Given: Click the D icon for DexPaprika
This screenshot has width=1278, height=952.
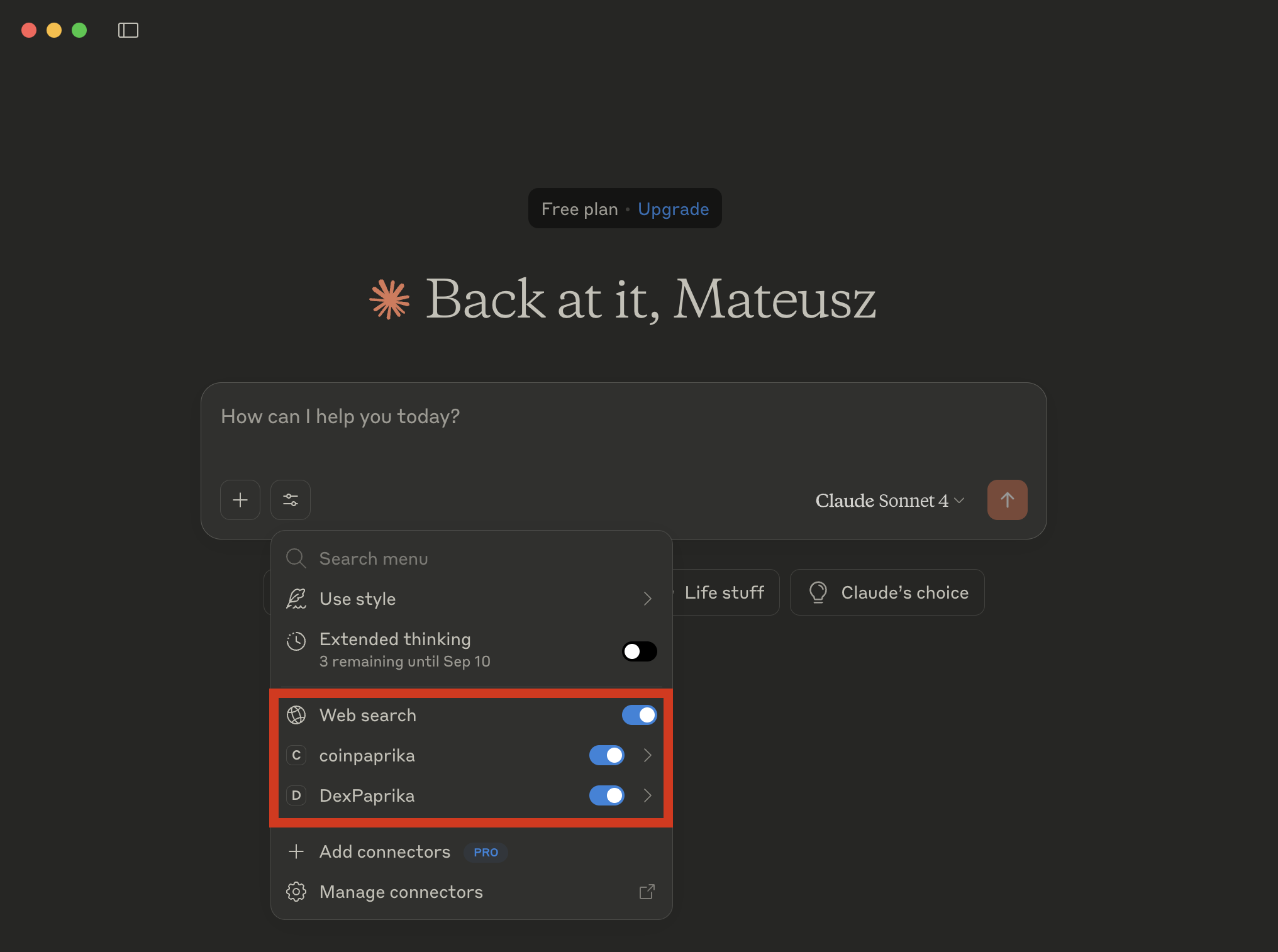Looking at the screenshot, I should click(296, 795).
